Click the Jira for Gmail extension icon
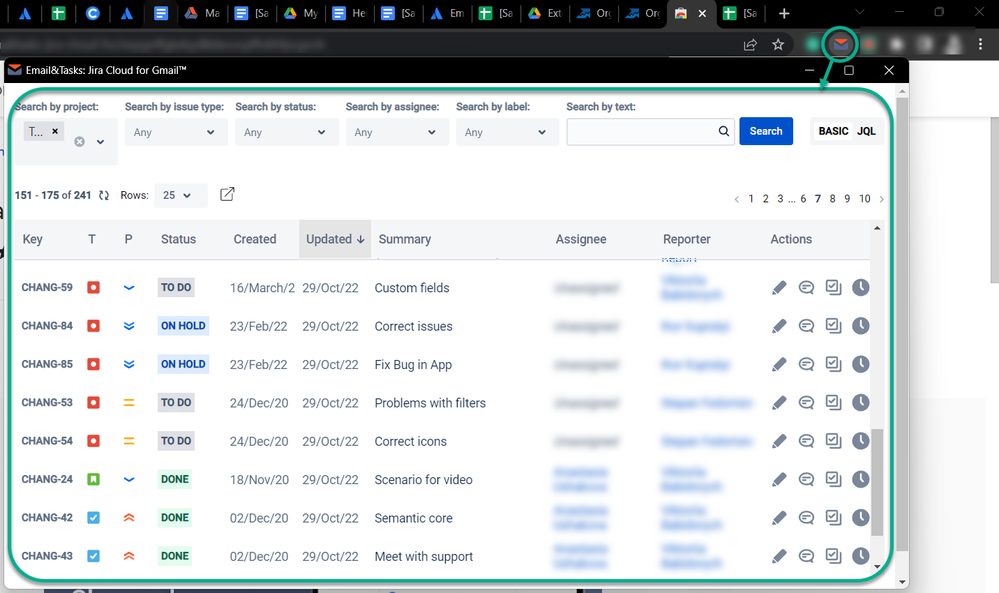This screenshot has width=999, height=593. pos(841,44)
